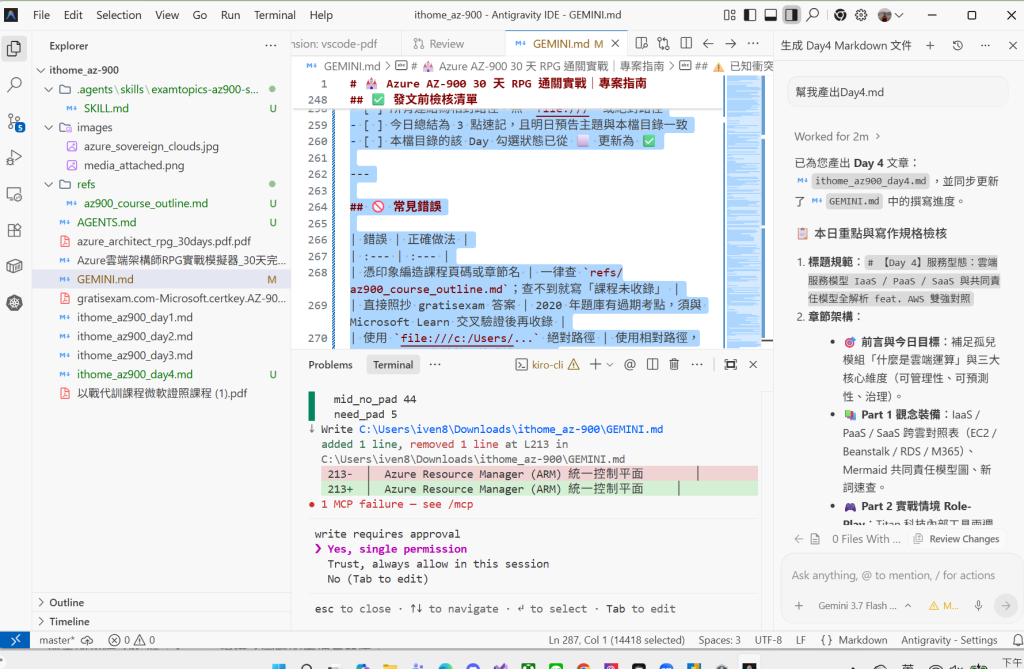Click the 'Ask anything' chat input field

pos(895,576)
